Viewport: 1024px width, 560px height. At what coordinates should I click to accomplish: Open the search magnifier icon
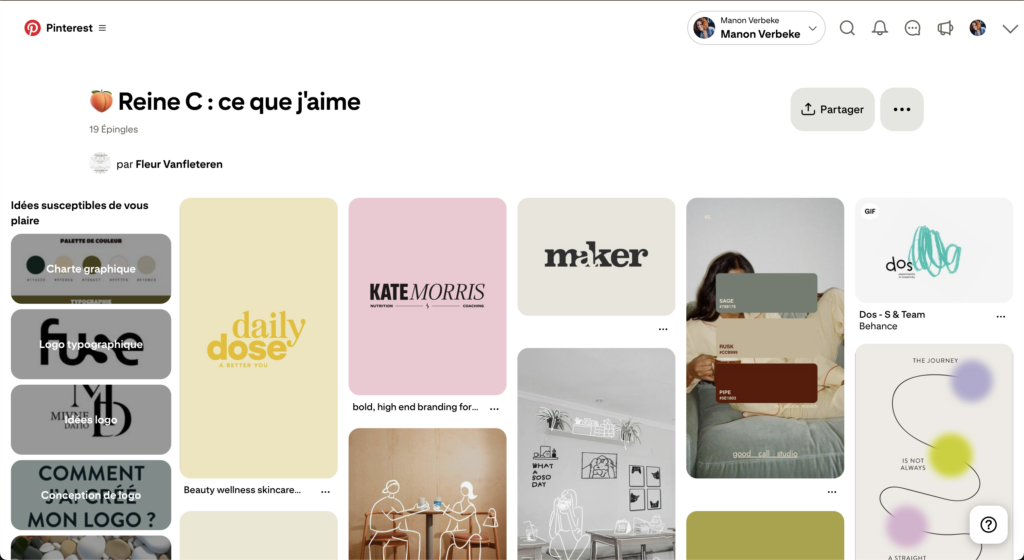[847, 28]
